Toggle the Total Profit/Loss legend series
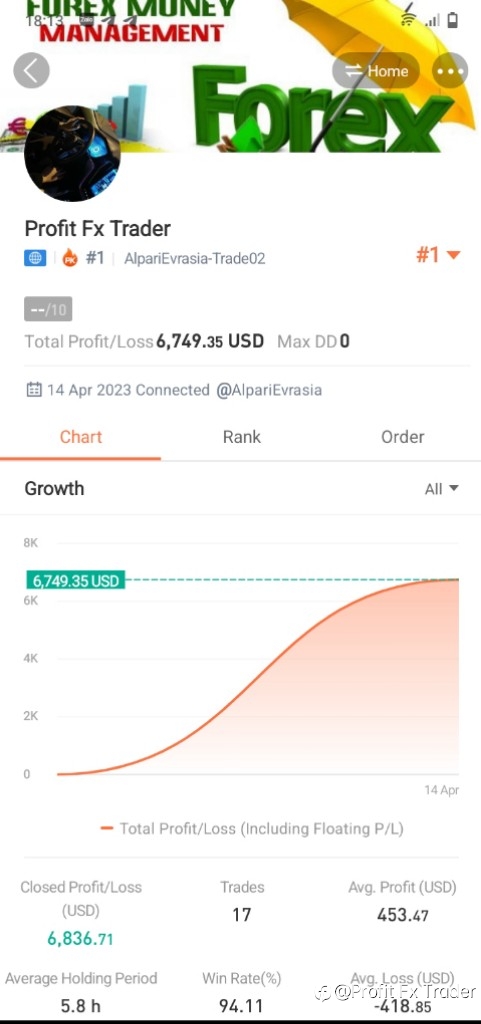 (252, 829)
